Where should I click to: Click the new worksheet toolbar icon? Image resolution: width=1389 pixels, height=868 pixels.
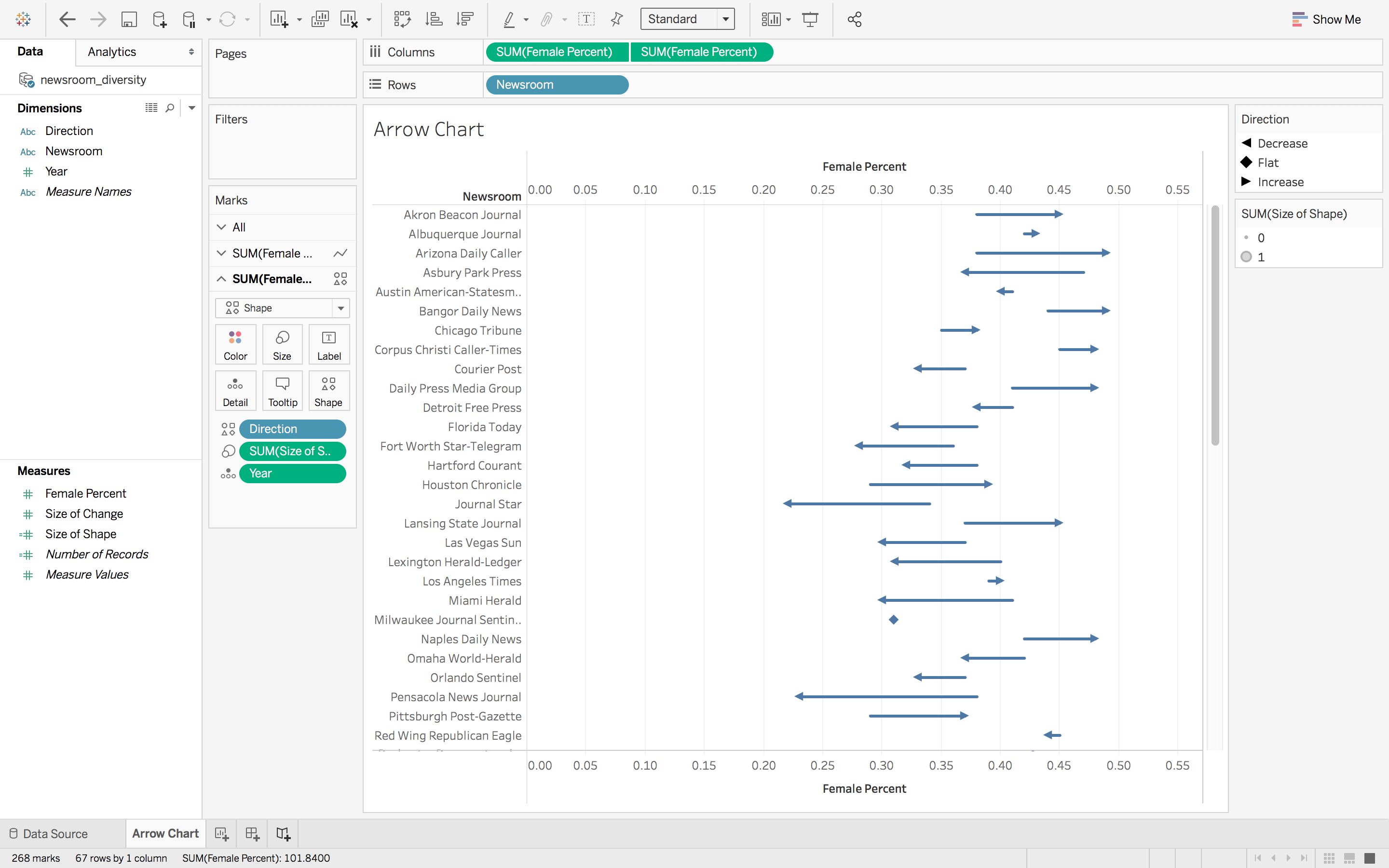(279, 19)
